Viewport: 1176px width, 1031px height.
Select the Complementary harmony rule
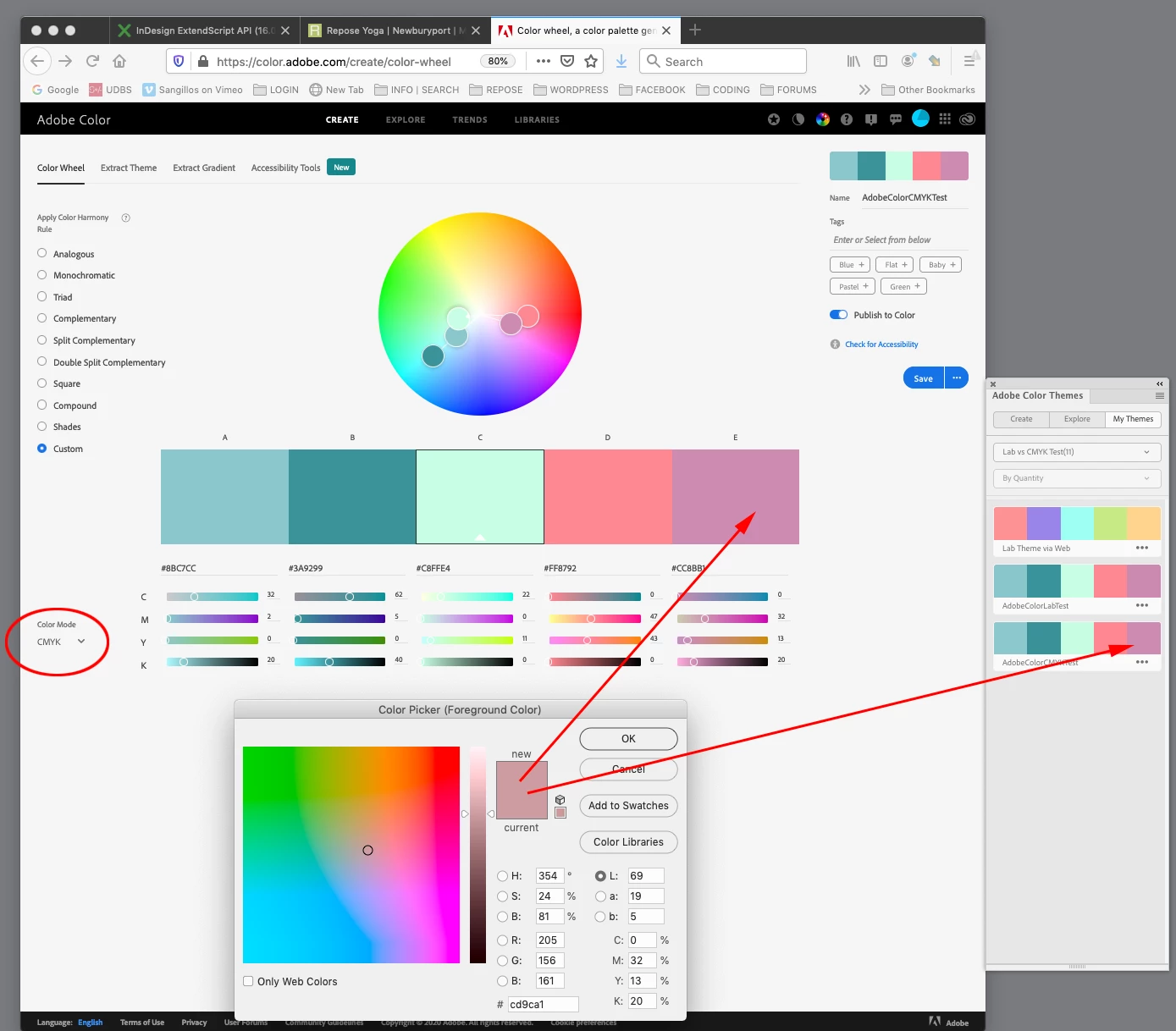tap(42, 318)
